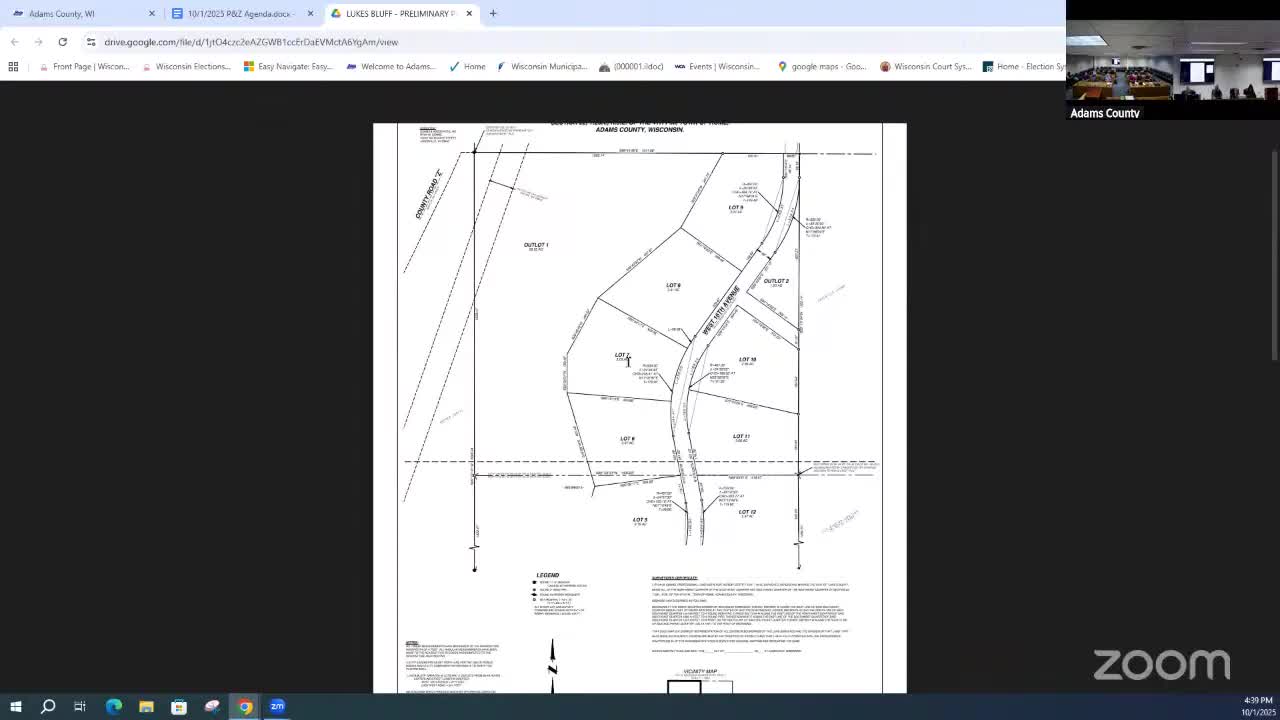Open a new browser tab
Viewport: 1280px width, 720px height.
pos(493,13)
